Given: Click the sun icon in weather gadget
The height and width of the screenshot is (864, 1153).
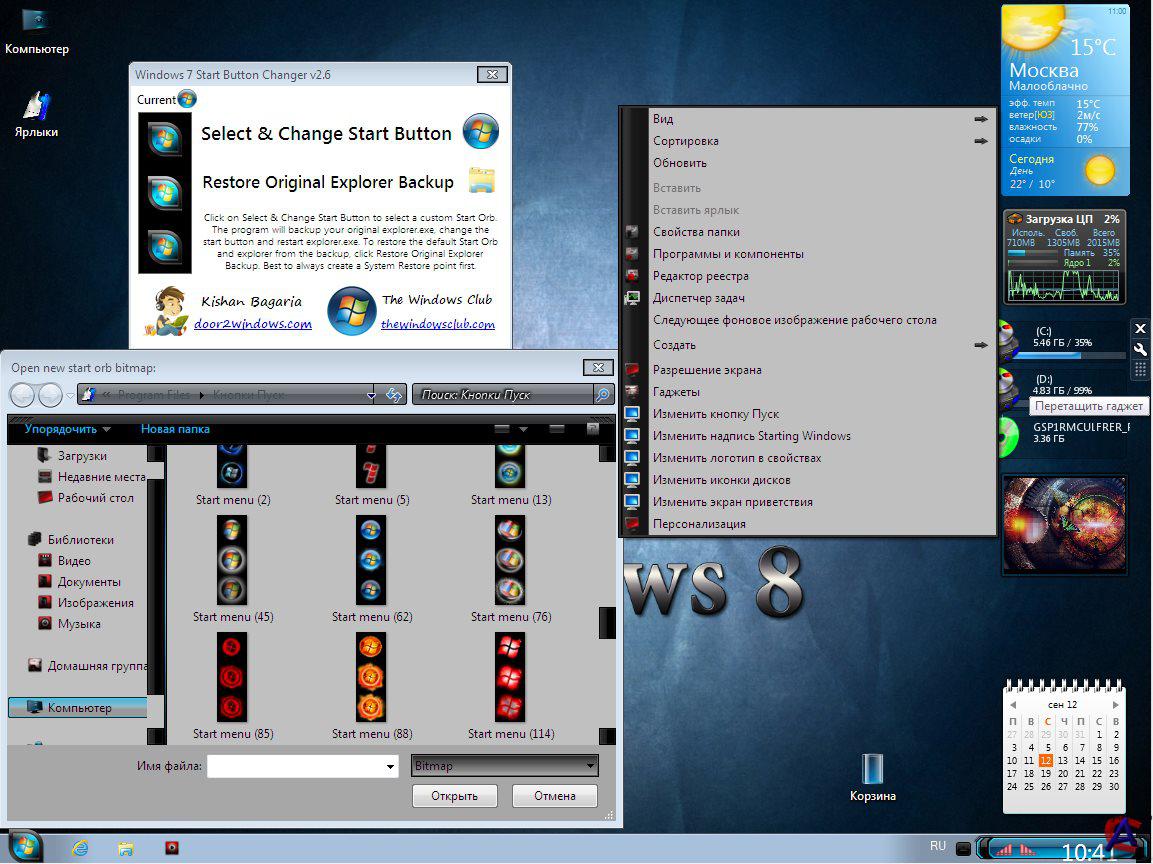Looking at the screenshot, I should pos(1101,170).
